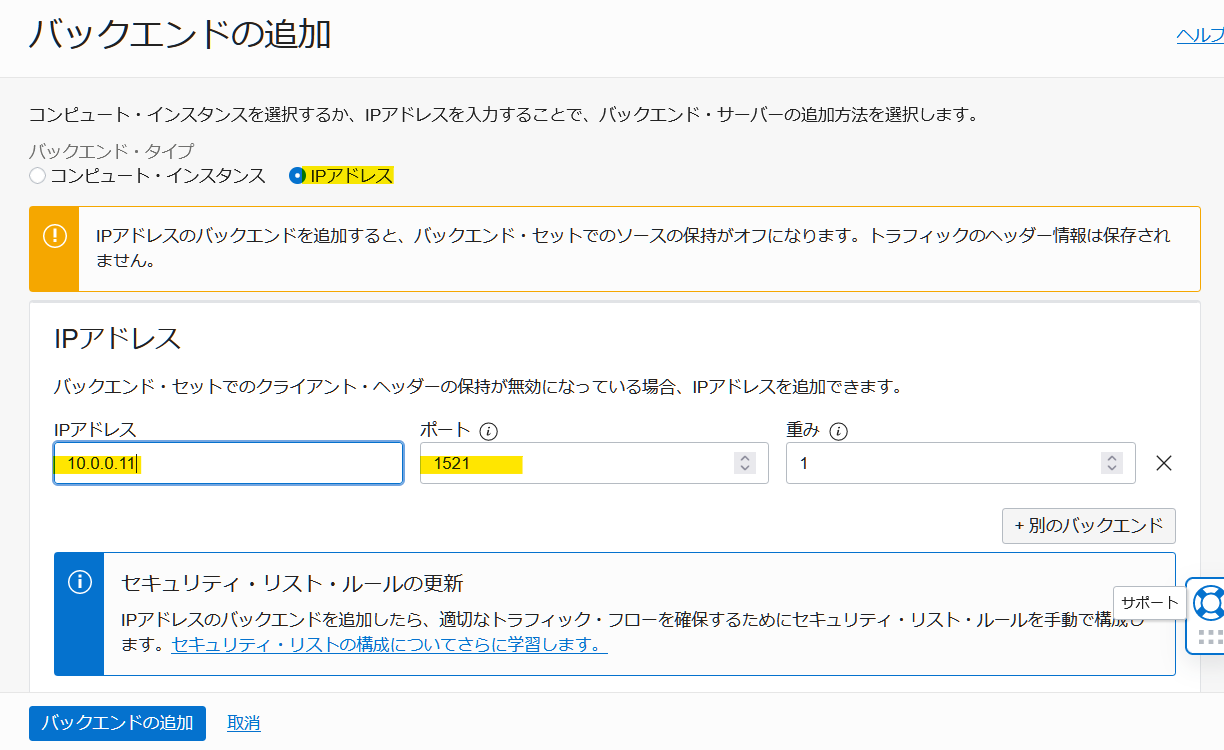Click the IPアドレス input field with 10.0.0.11
Image resolution: width=1224 pixels, height=750 pixels.
coord(228,463)
